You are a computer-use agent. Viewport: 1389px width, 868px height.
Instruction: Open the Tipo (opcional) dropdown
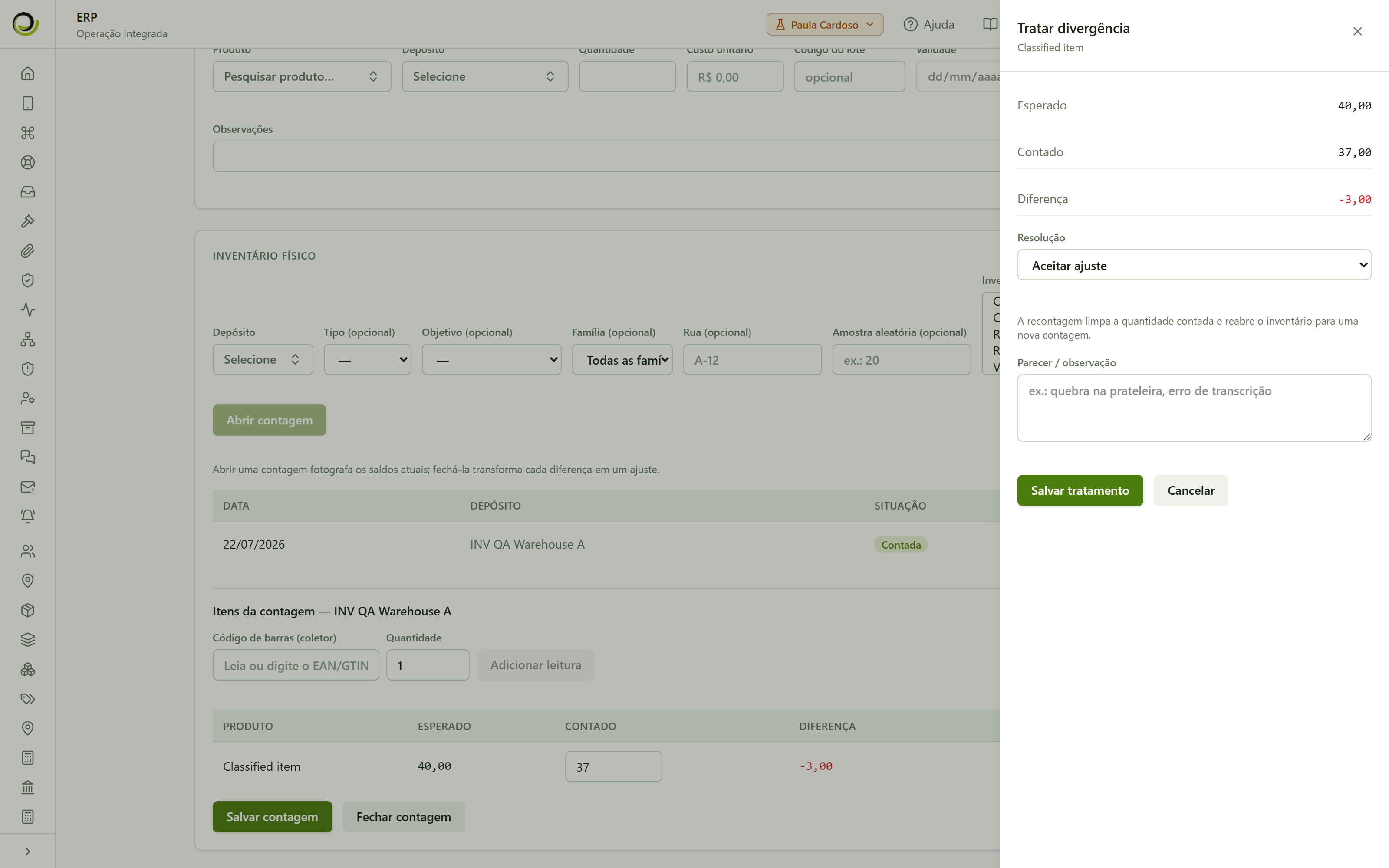(x=367, y=360)
